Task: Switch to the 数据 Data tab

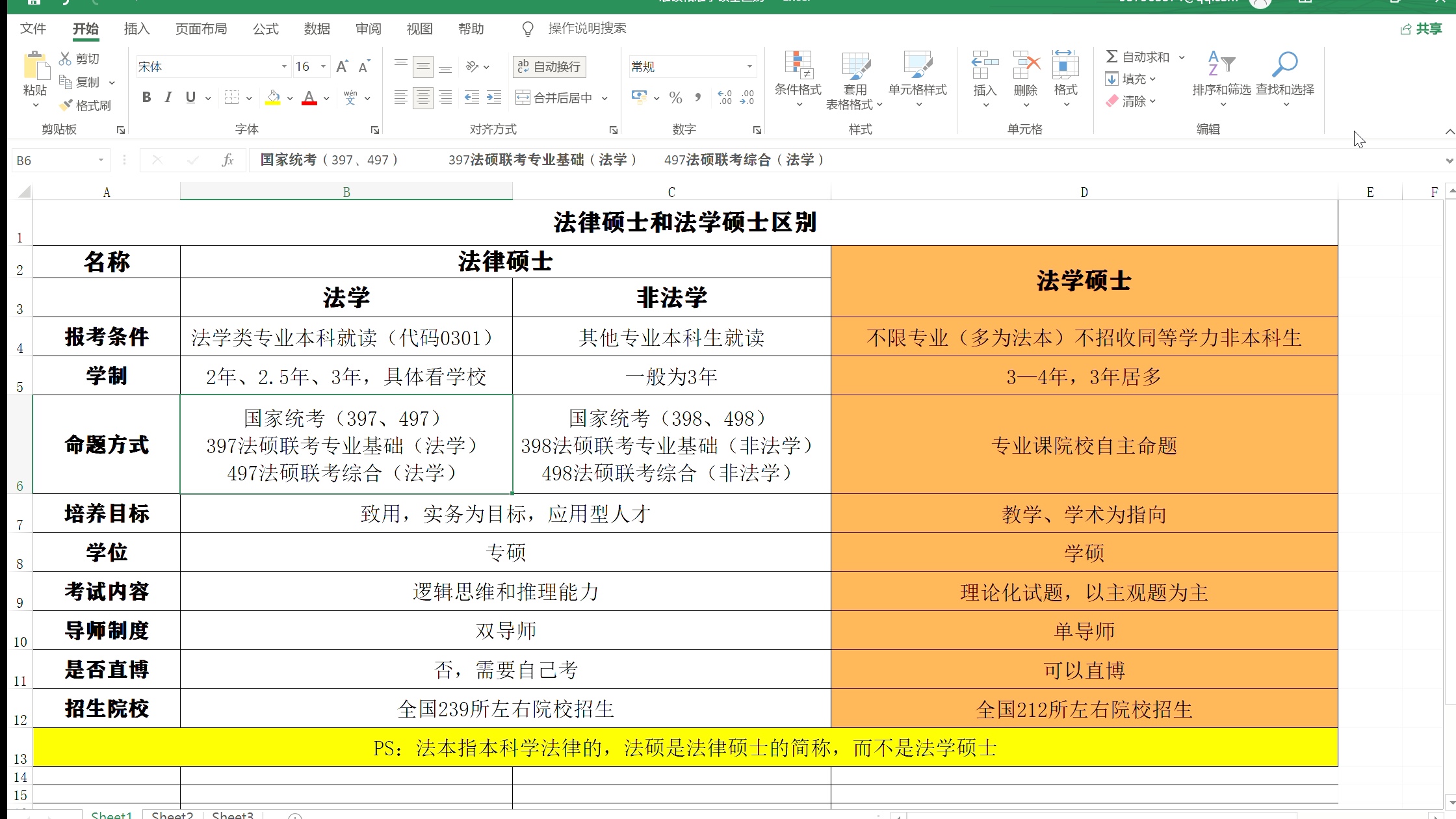Action: [317, 29]
